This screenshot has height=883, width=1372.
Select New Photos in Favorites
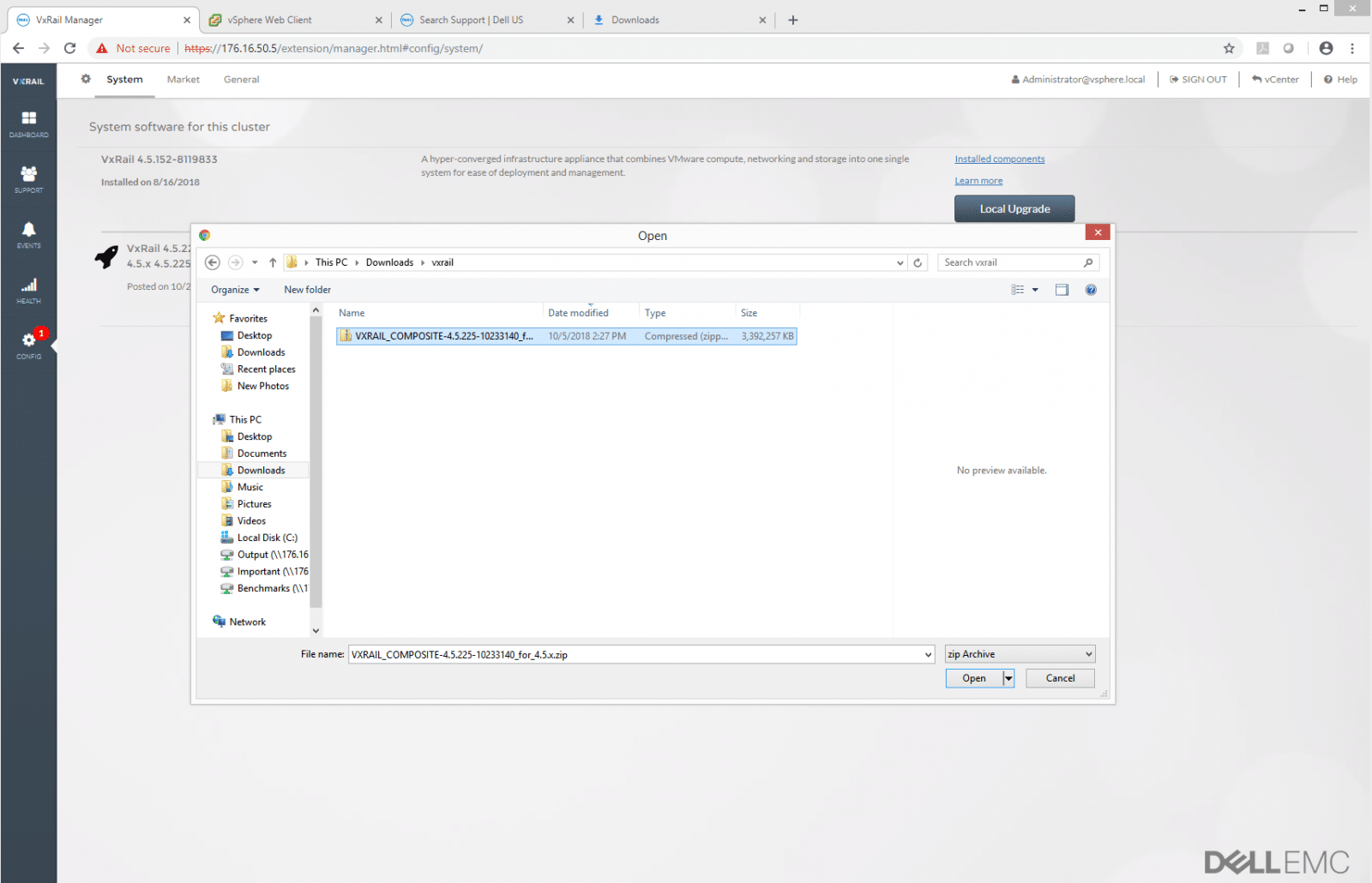tap(255, 386)
